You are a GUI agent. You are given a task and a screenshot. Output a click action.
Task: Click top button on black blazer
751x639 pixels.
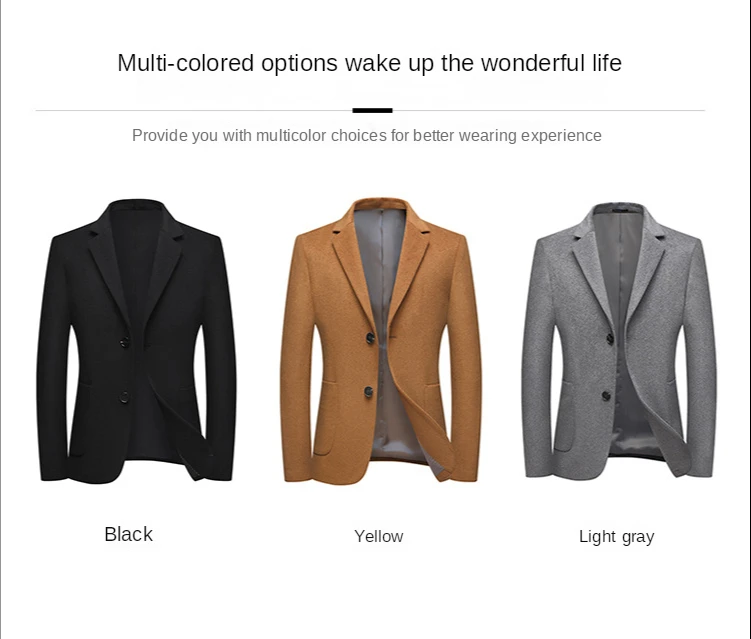(x=125, y=342)
